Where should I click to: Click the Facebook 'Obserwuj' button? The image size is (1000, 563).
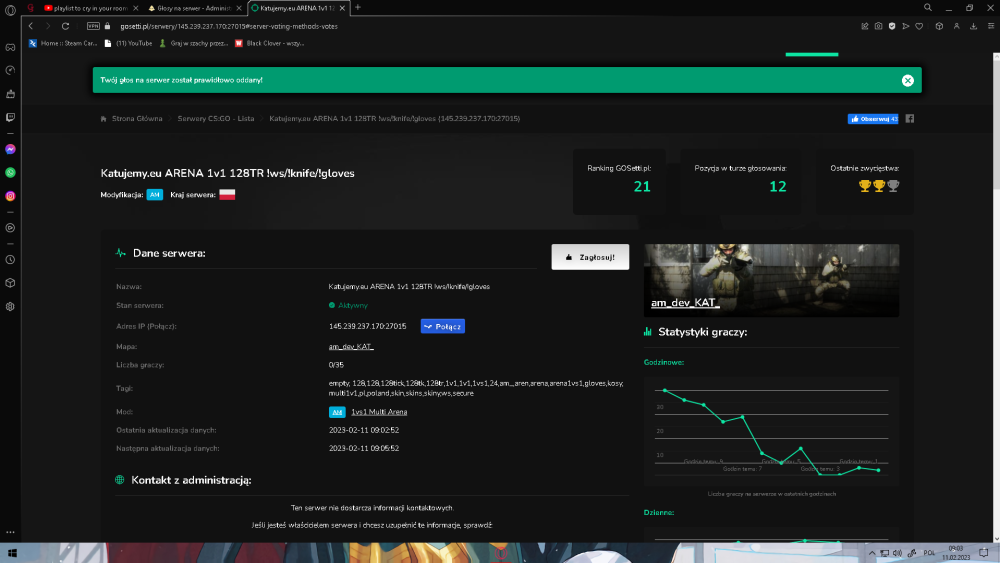(872, 119)
